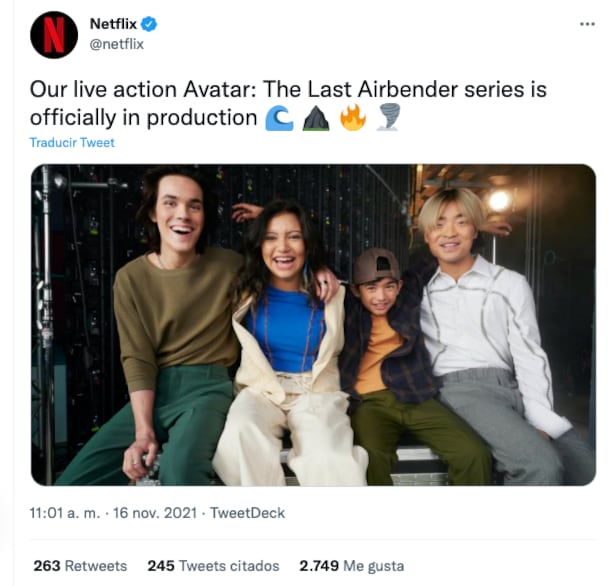Open the @netflix handle link
The width and height of the screenshot is (608, 586).
tap(117, 44)
